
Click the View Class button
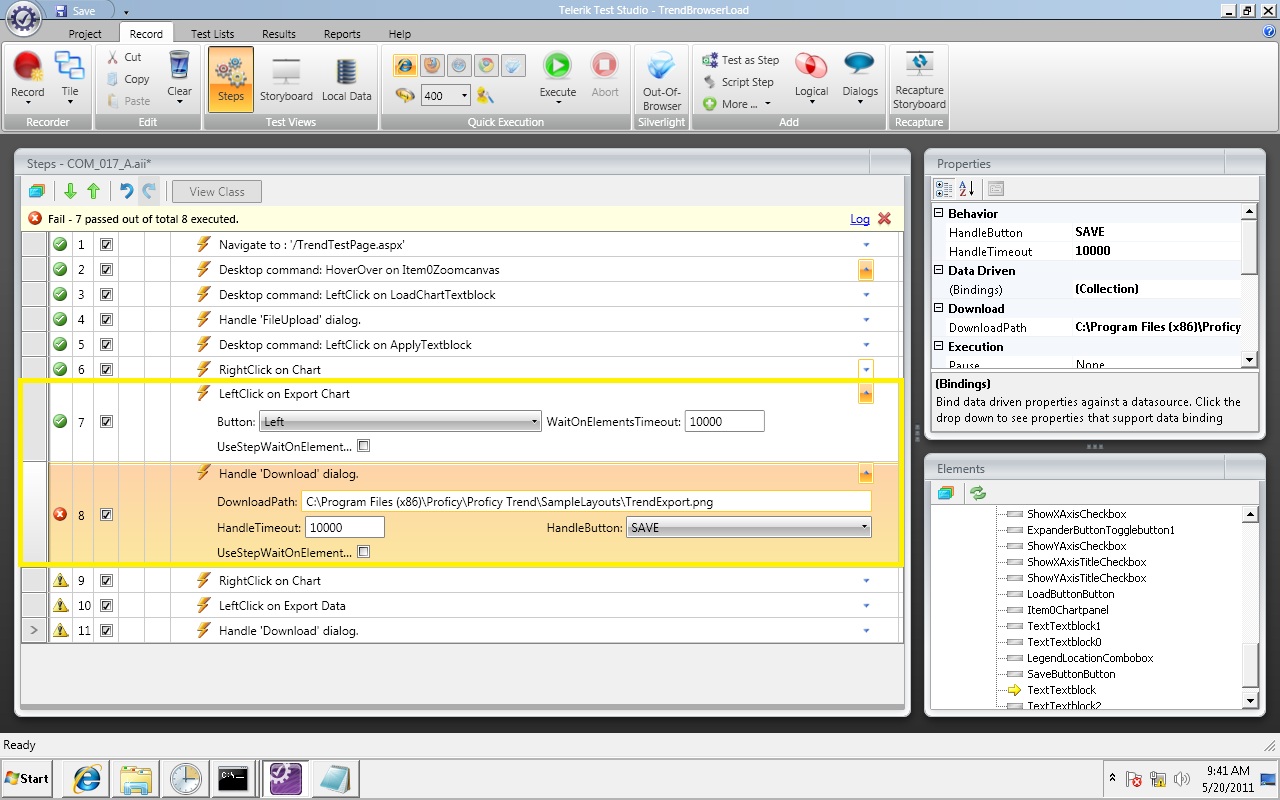(x=217, y=191)
